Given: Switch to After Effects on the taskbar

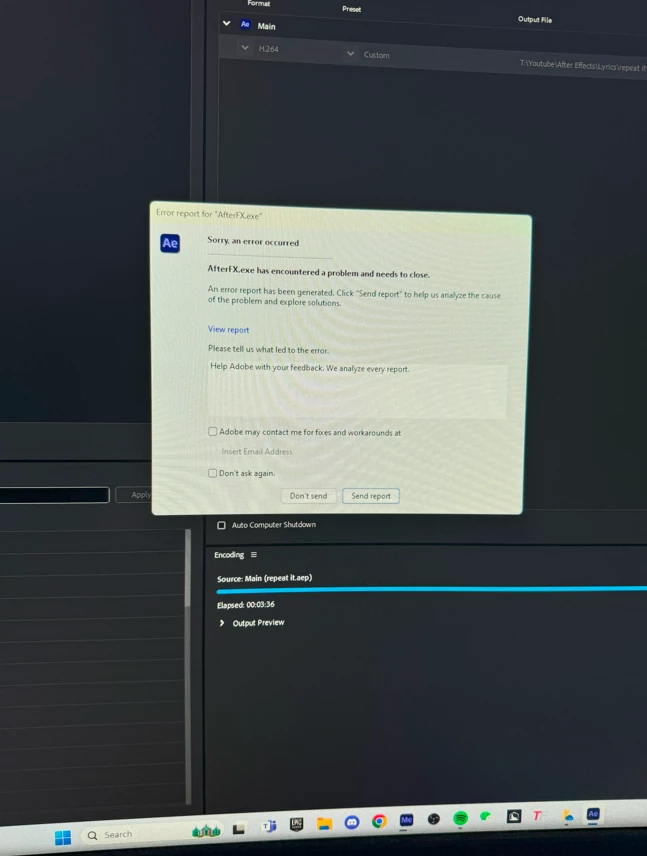Looking at the screenshot, I should (x=593, y=814).
